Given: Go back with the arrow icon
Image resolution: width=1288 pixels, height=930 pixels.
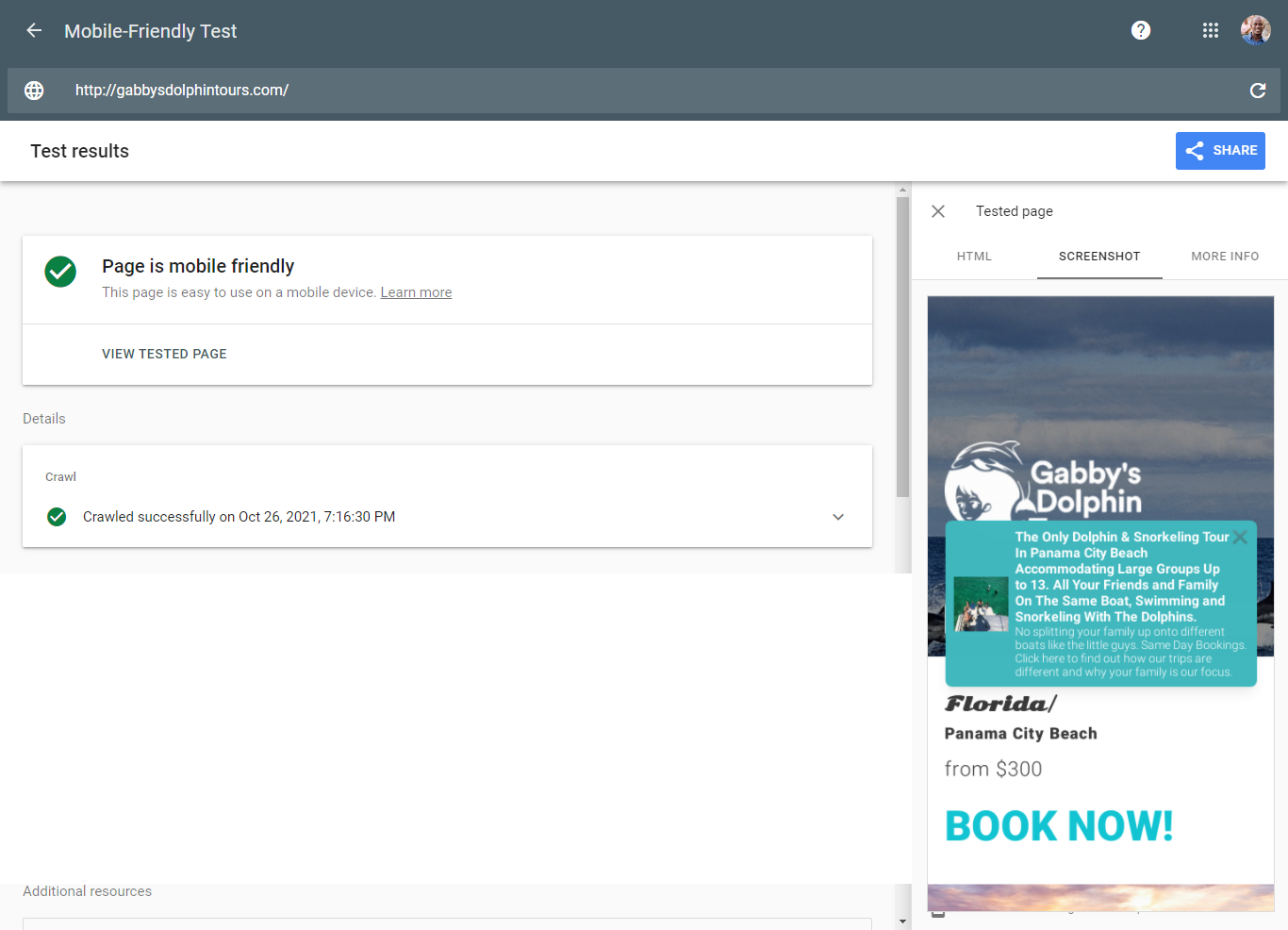Looking at the screenshot, I should pos(34,31).
